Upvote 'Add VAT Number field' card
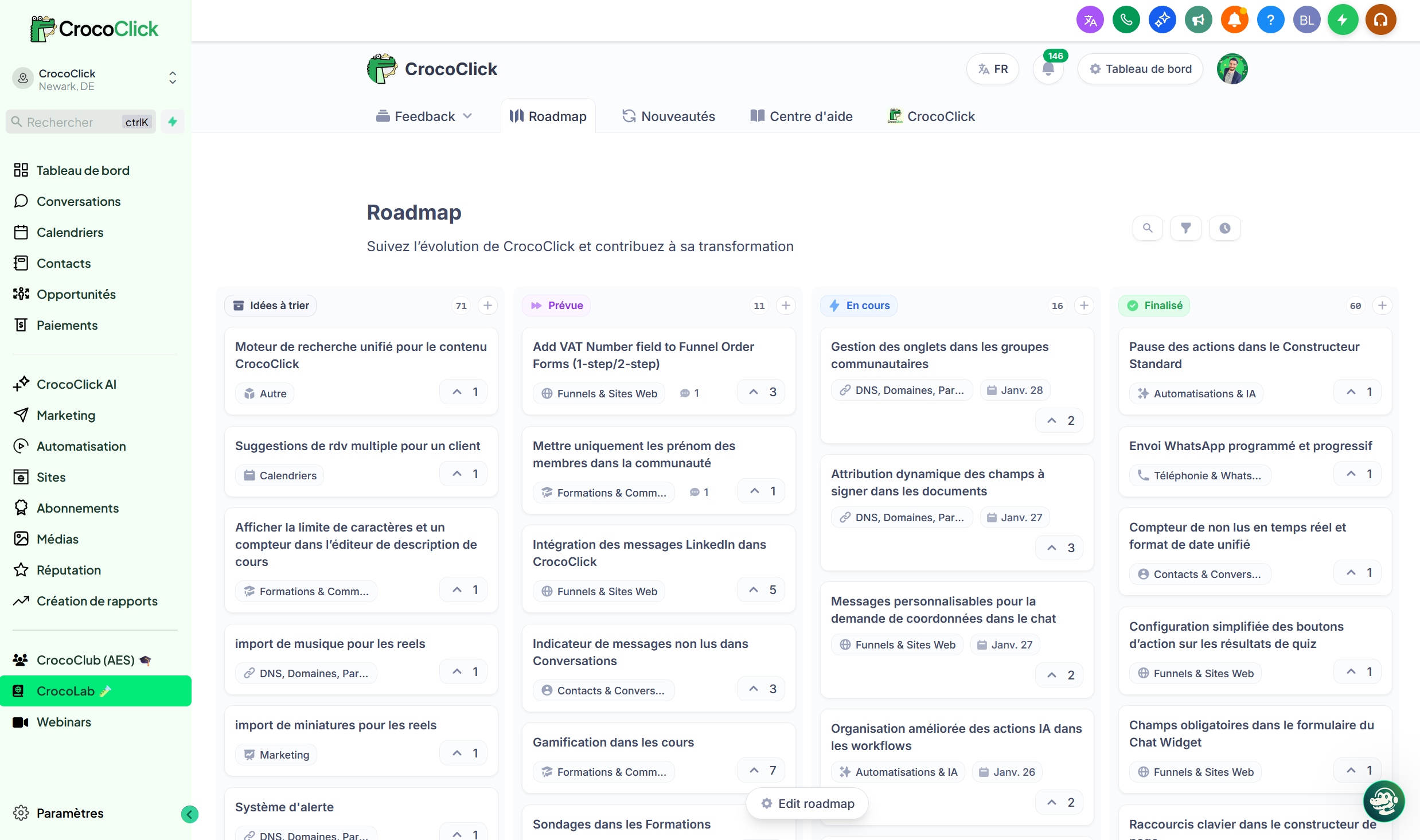This screenshot has height=840, width=1420. [761, 392]
